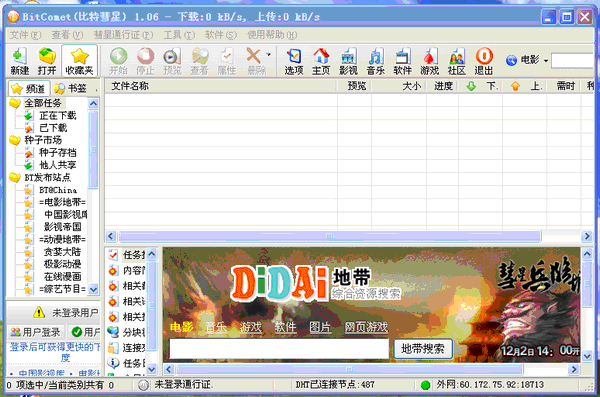
Task: Select 影视帝国 site entry
Action: pyautogui.click(x=62, y=227)
